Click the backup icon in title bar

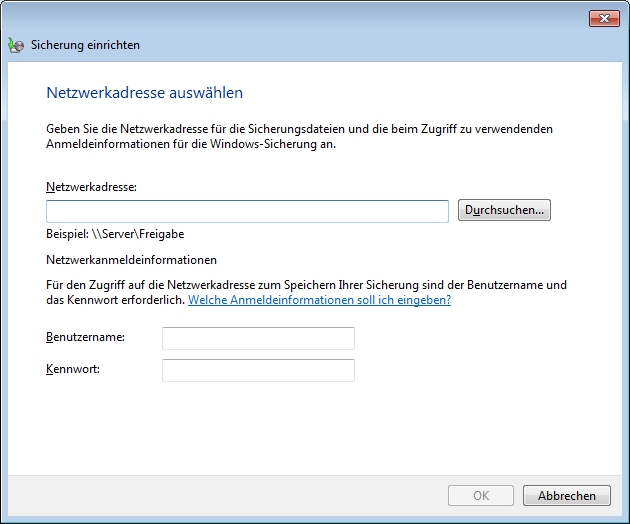coord(15,45)
